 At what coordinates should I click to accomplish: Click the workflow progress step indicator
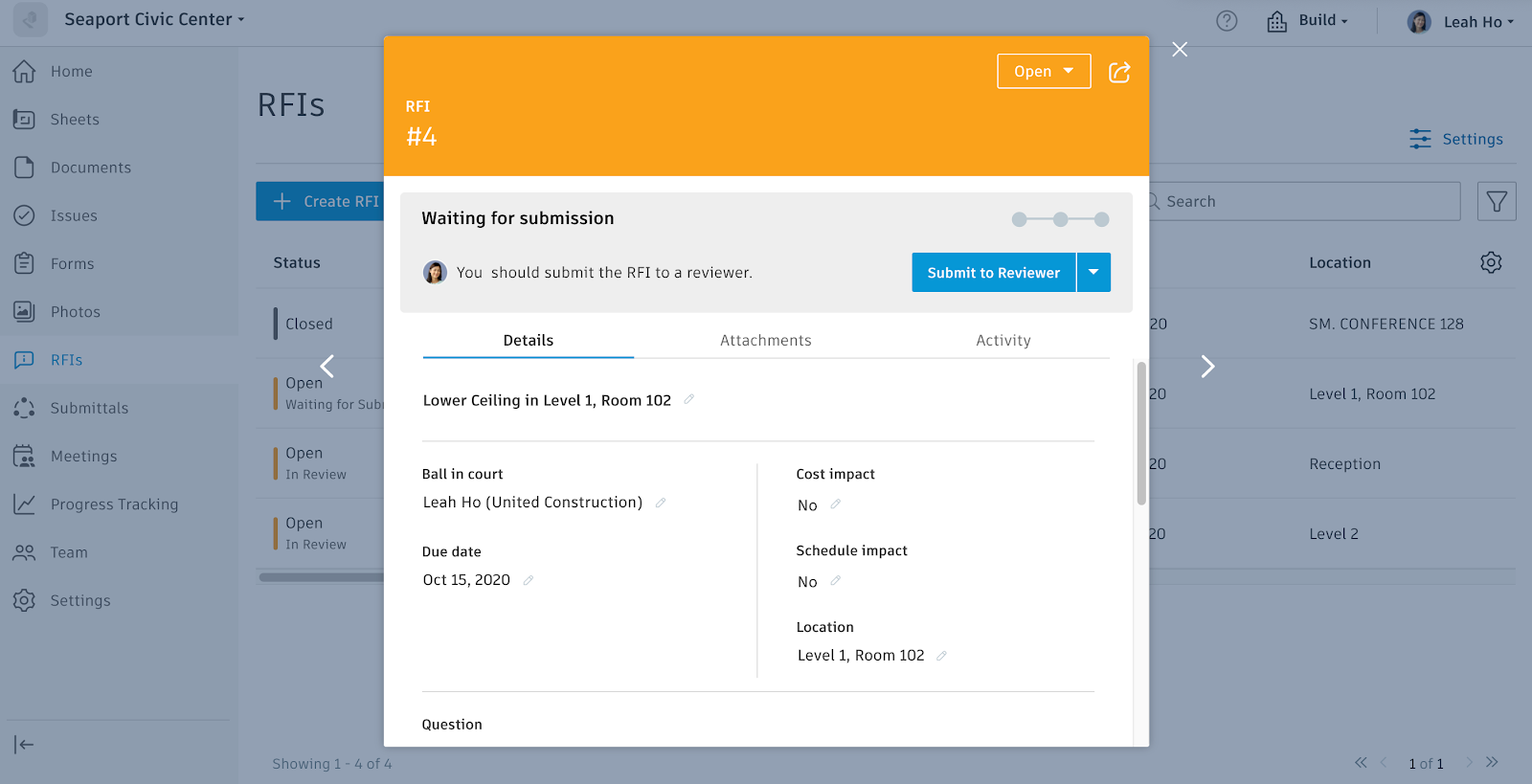1061,219
